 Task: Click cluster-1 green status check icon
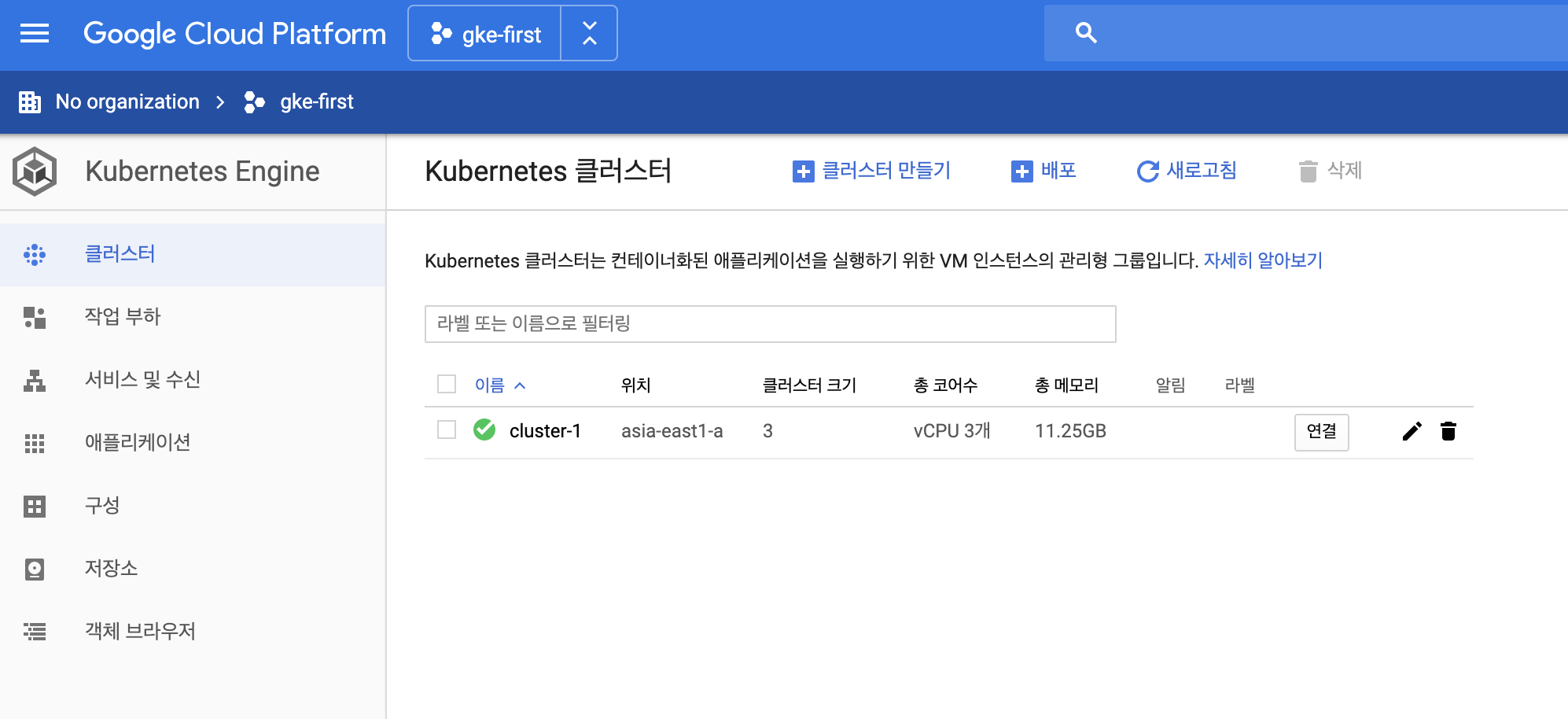tap(484, 430)
